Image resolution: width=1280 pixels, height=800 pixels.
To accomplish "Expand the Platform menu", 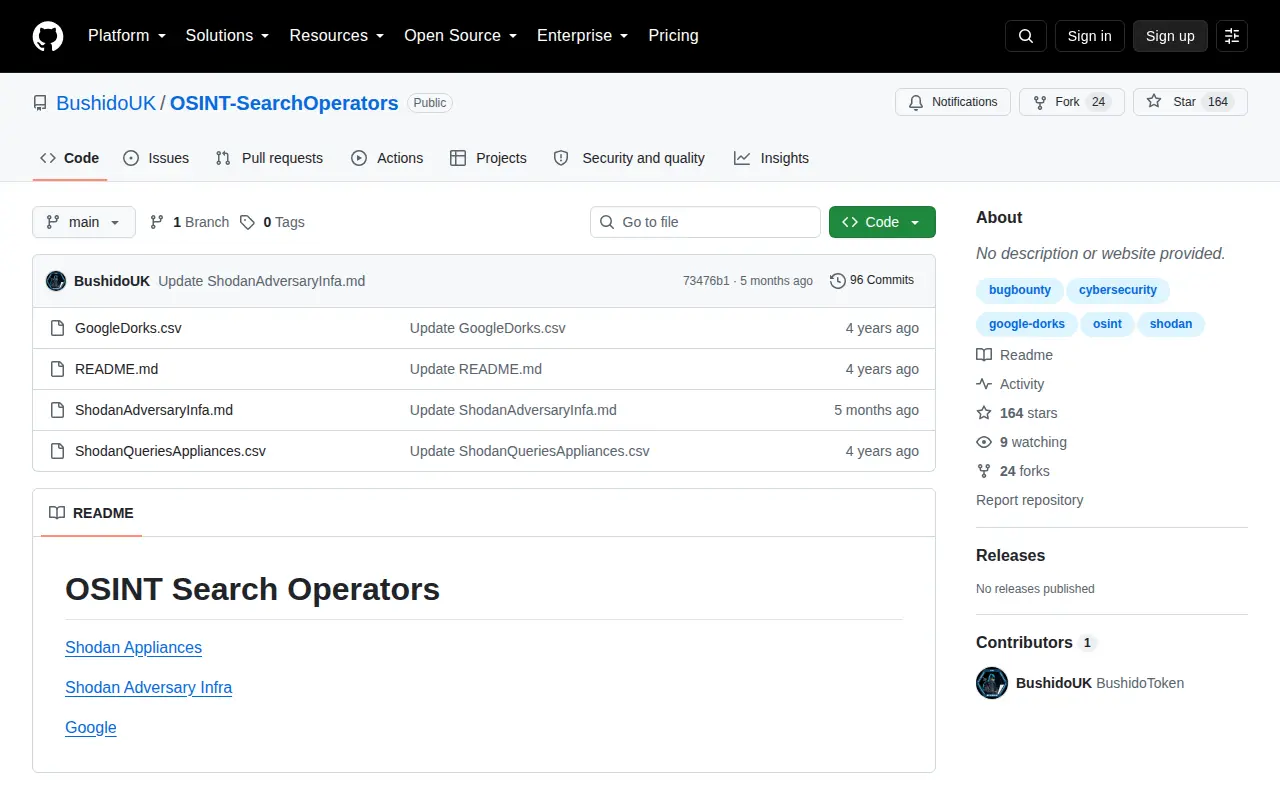I will [125, 36].
